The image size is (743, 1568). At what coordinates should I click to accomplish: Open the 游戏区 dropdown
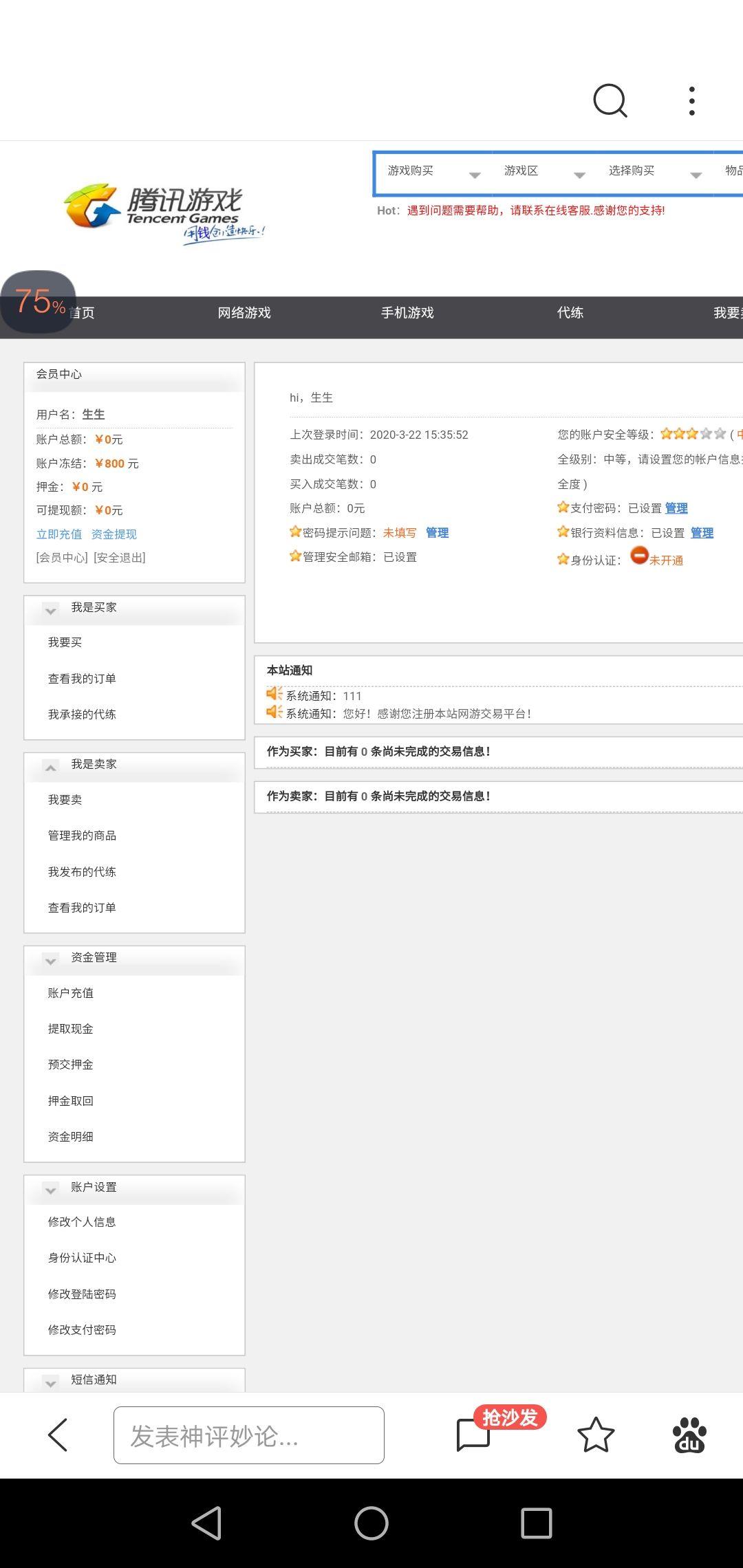pyautogui.click(x=543, y=172)
